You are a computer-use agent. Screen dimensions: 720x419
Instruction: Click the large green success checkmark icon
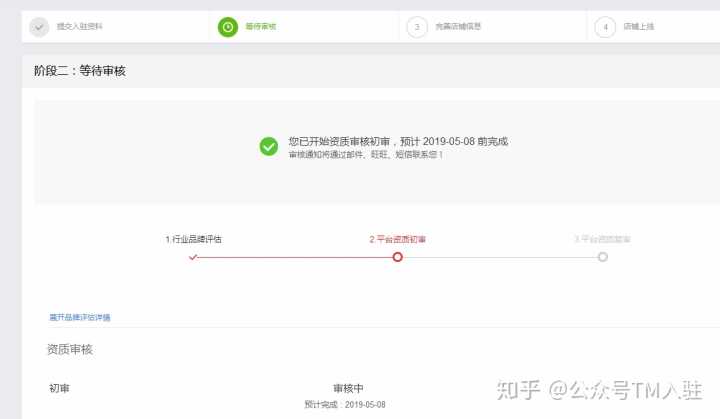(x=269, y=147)
